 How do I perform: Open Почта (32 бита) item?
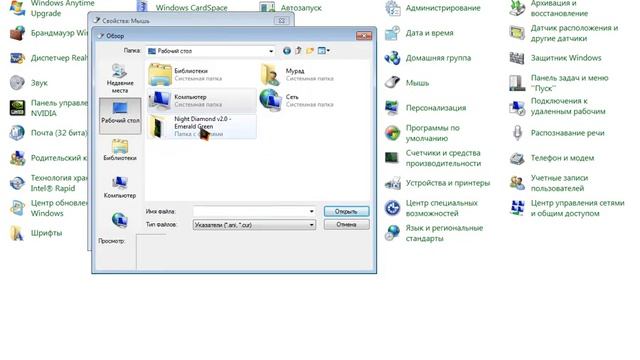[x=48, y=133]
